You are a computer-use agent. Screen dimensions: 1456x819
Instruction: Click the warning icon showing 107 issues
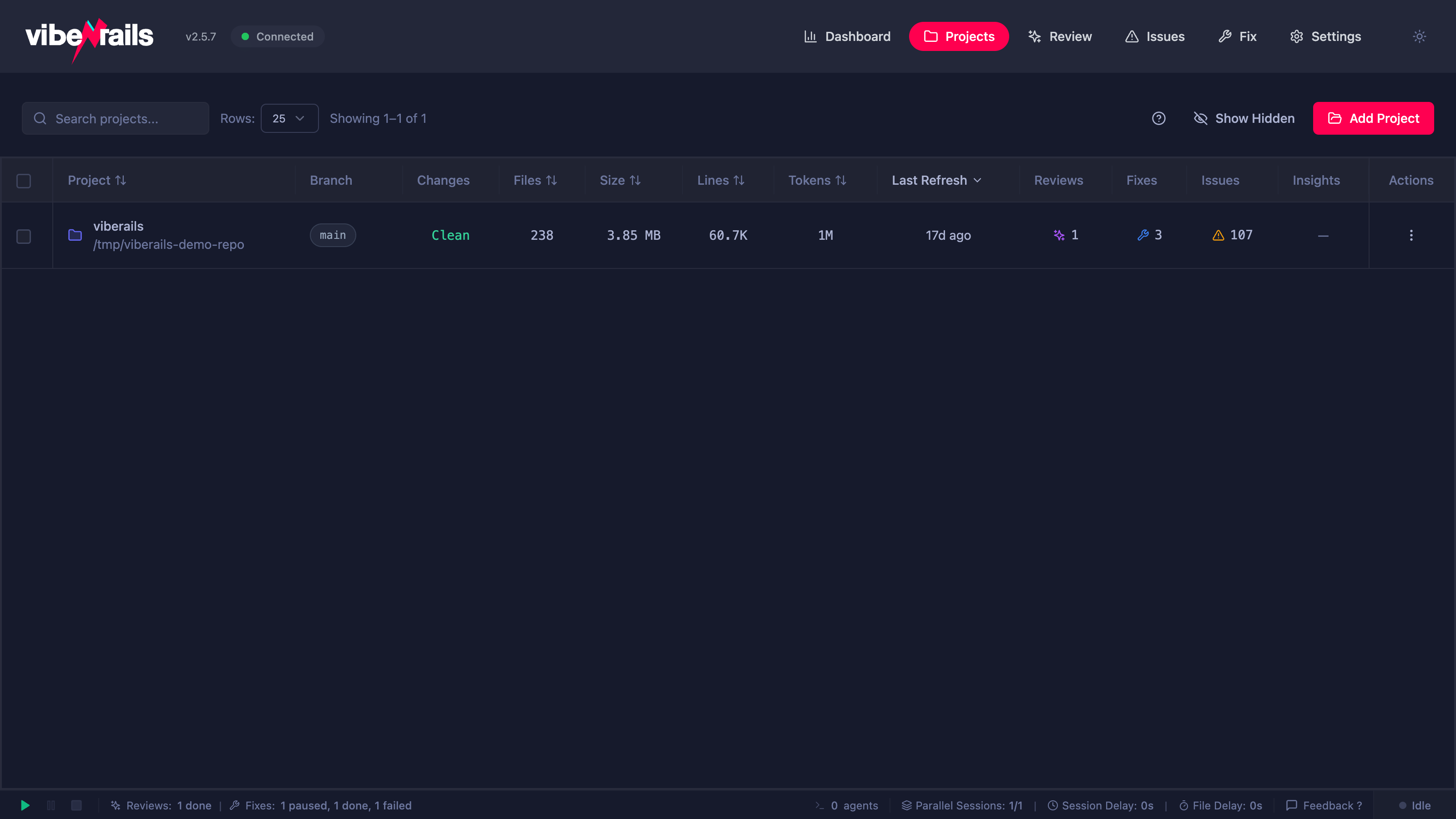(x=1218, y=235)
